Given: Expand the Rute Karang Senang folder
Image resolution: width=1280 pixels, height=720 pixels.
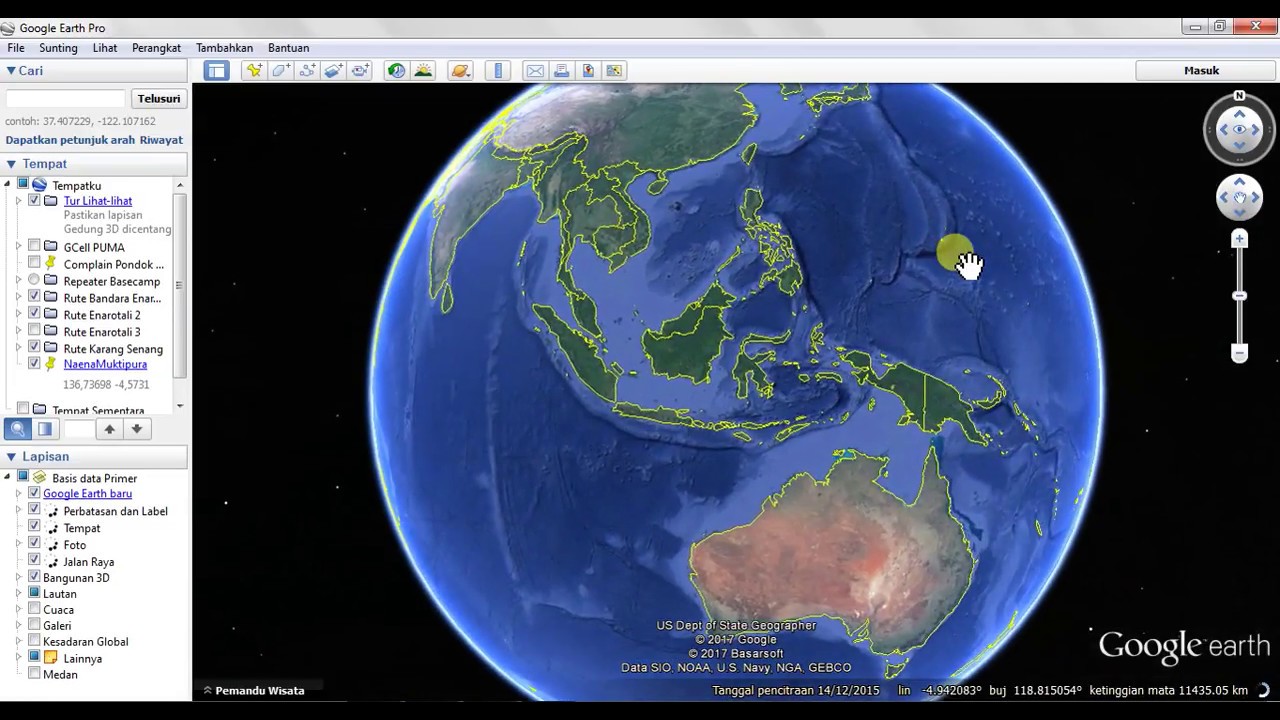Looking at the screenshot, I should point(18,348).
